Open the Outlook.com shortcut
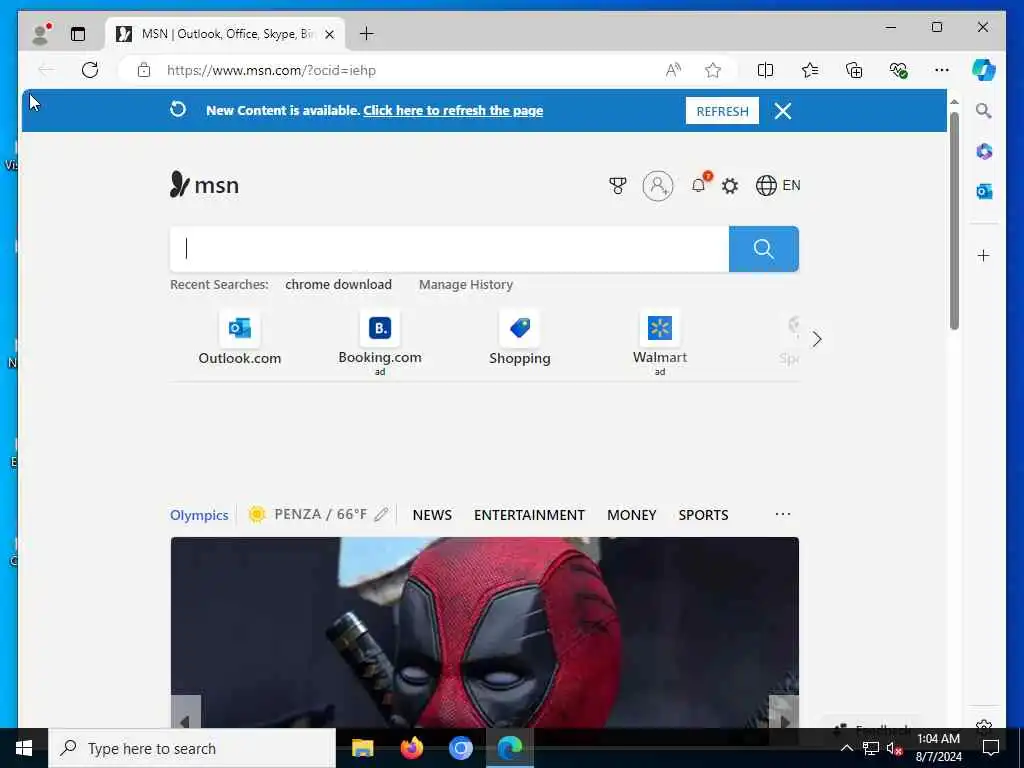This screenshot has width=1024, height=768. [240, 339]
